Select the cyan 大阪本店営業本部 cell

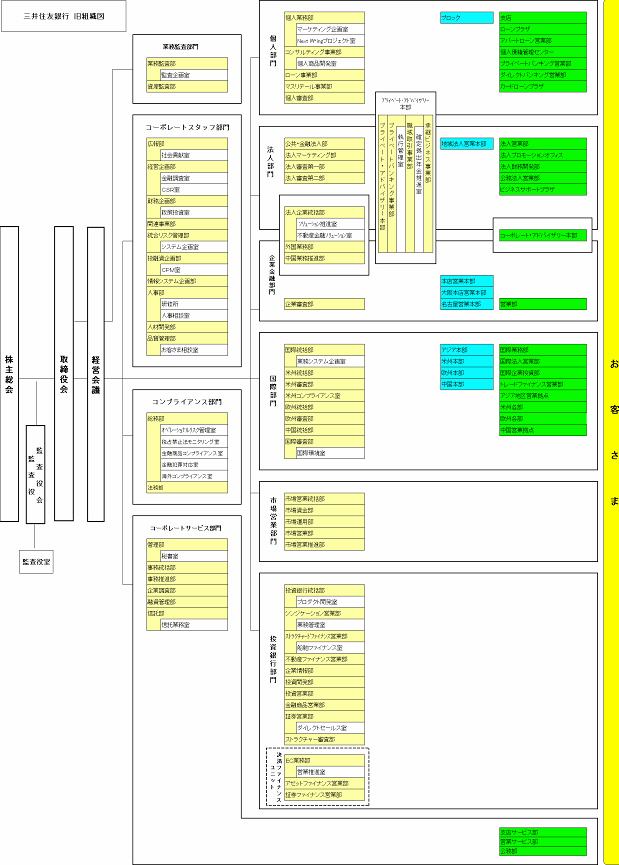point(467,292)
